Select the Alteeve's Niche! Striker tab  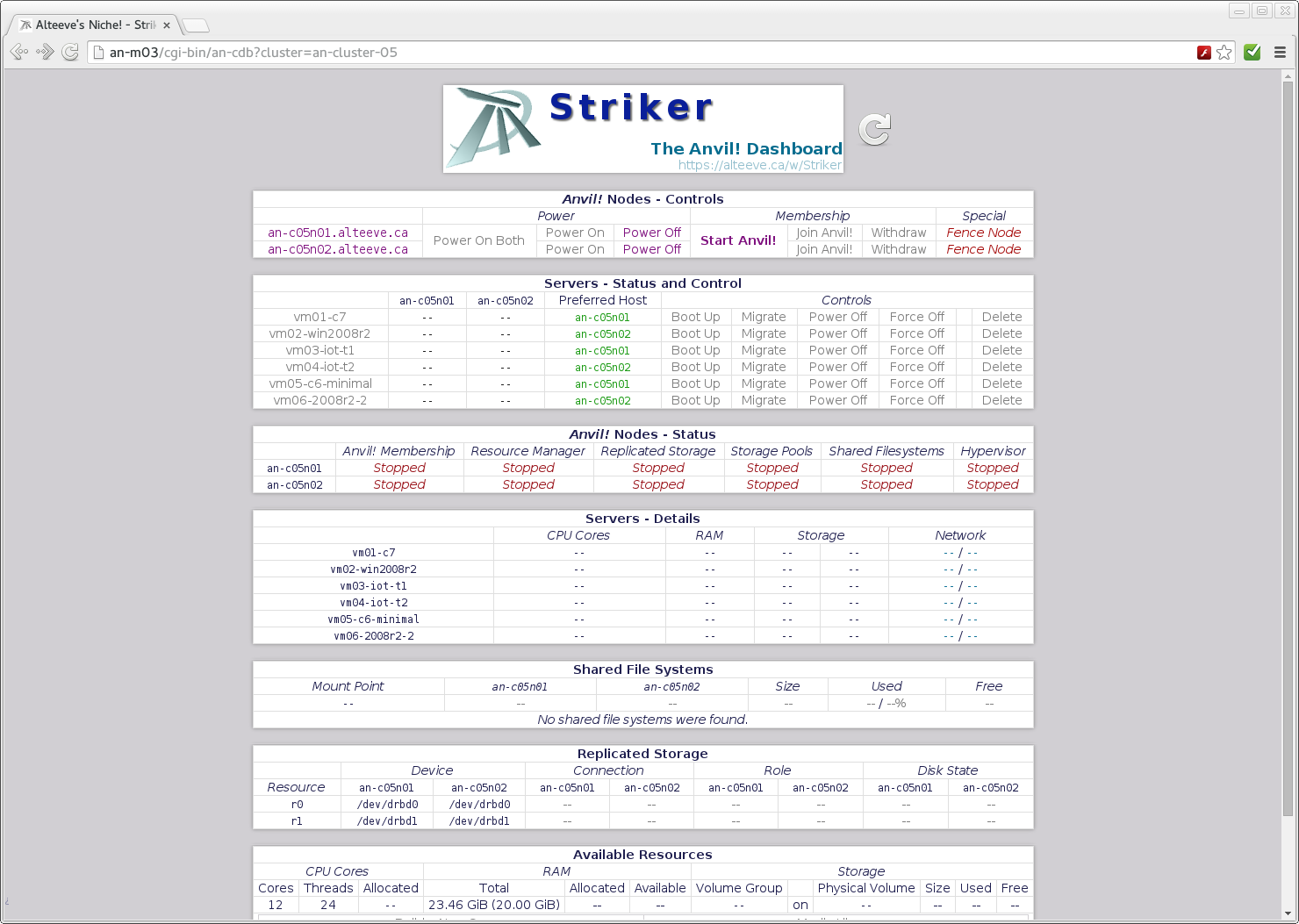(x=95, y=25)
